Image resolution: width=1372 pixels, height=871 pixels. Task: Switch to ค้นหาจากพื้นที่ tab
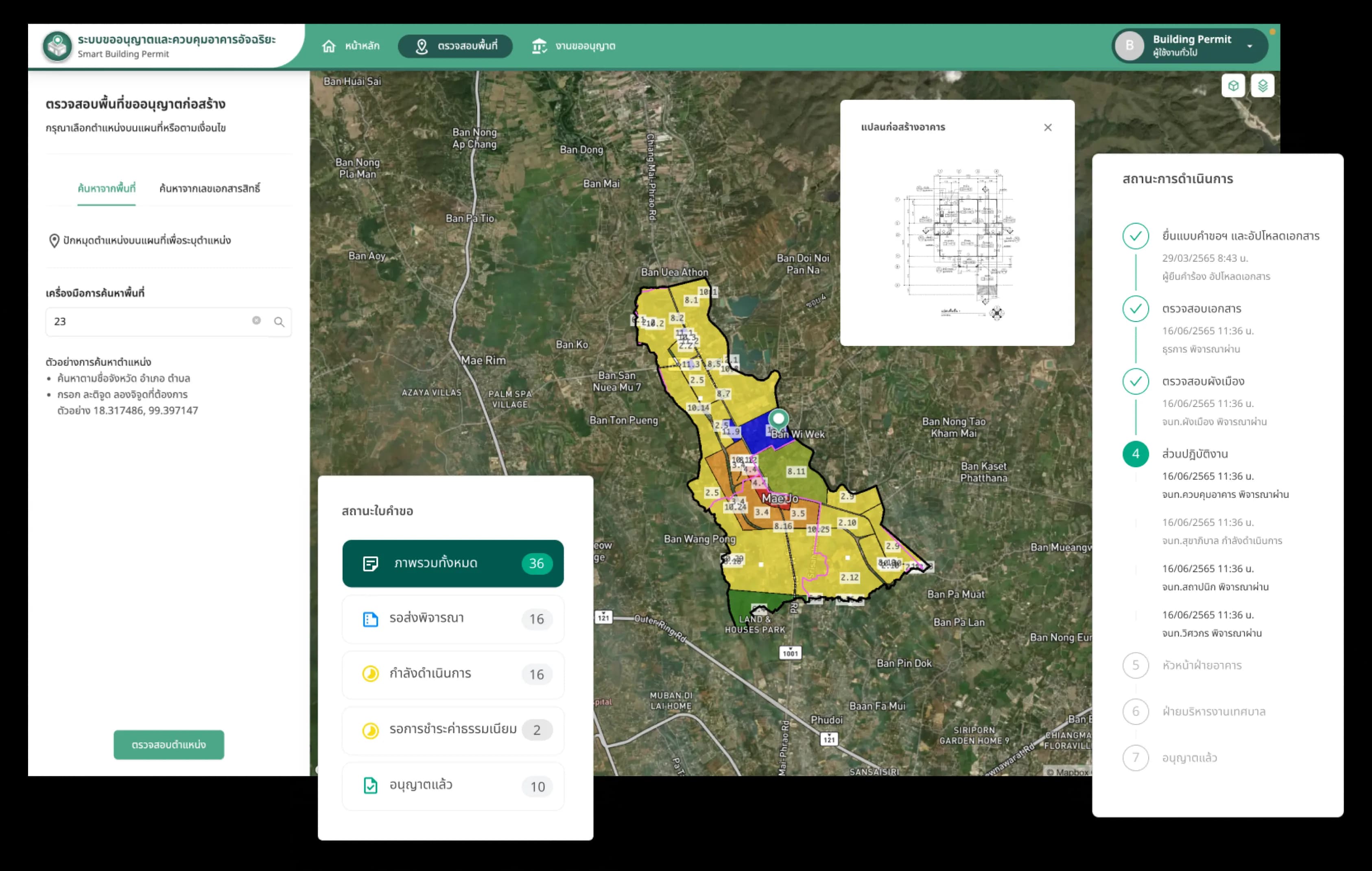pos(107,188)
